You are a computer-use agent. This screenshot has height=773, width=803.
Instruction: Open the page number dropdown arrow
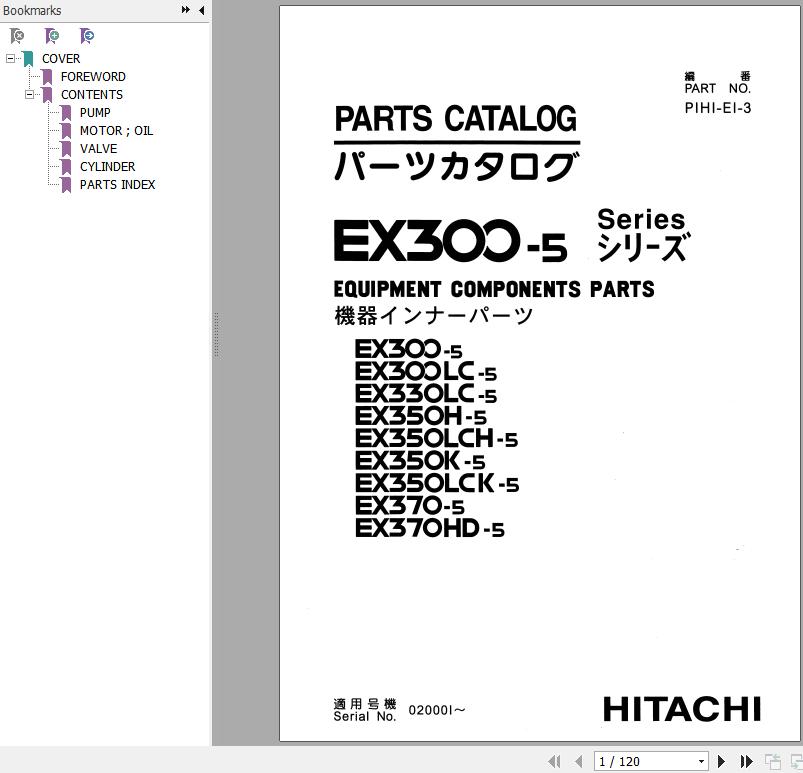click(702, 762)
